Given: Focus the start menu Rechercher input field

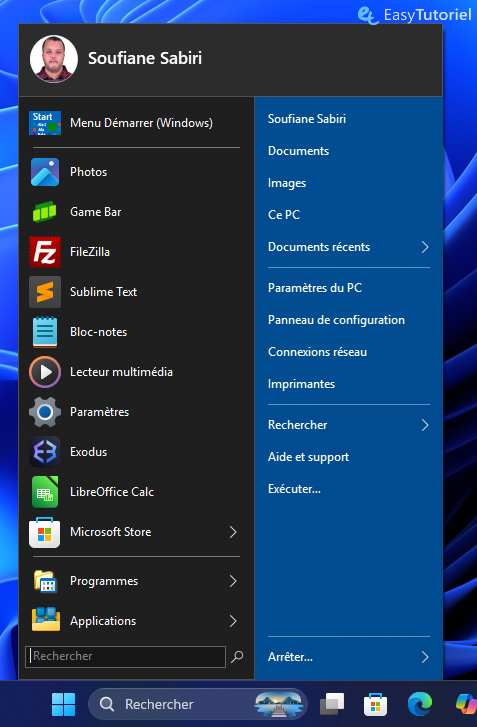Looking at the screenshot, I should pyautogui.click(x=126, y=656).
